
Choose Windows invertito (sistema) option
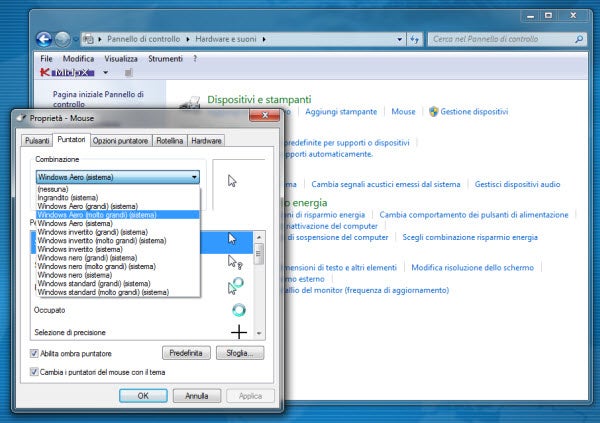[118, 249]
